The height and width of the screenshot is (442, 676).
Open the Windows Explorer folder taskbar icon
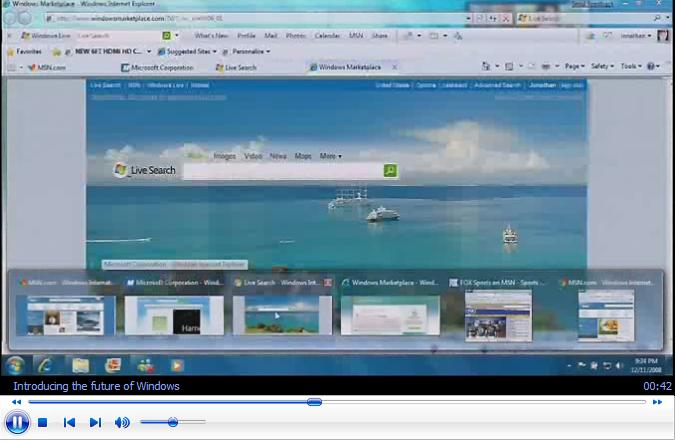[81, 366]
